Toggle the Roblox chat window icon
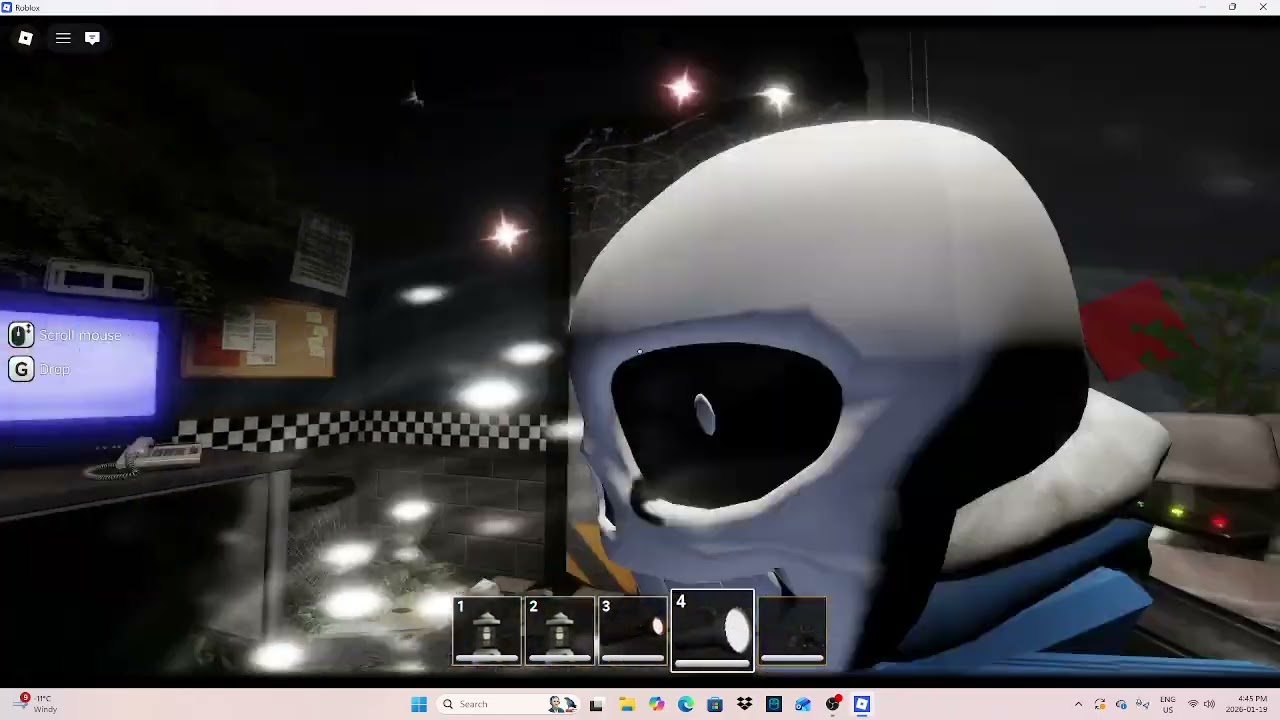The height and width of the screenshot is (720, 1280). coord(92,38)
